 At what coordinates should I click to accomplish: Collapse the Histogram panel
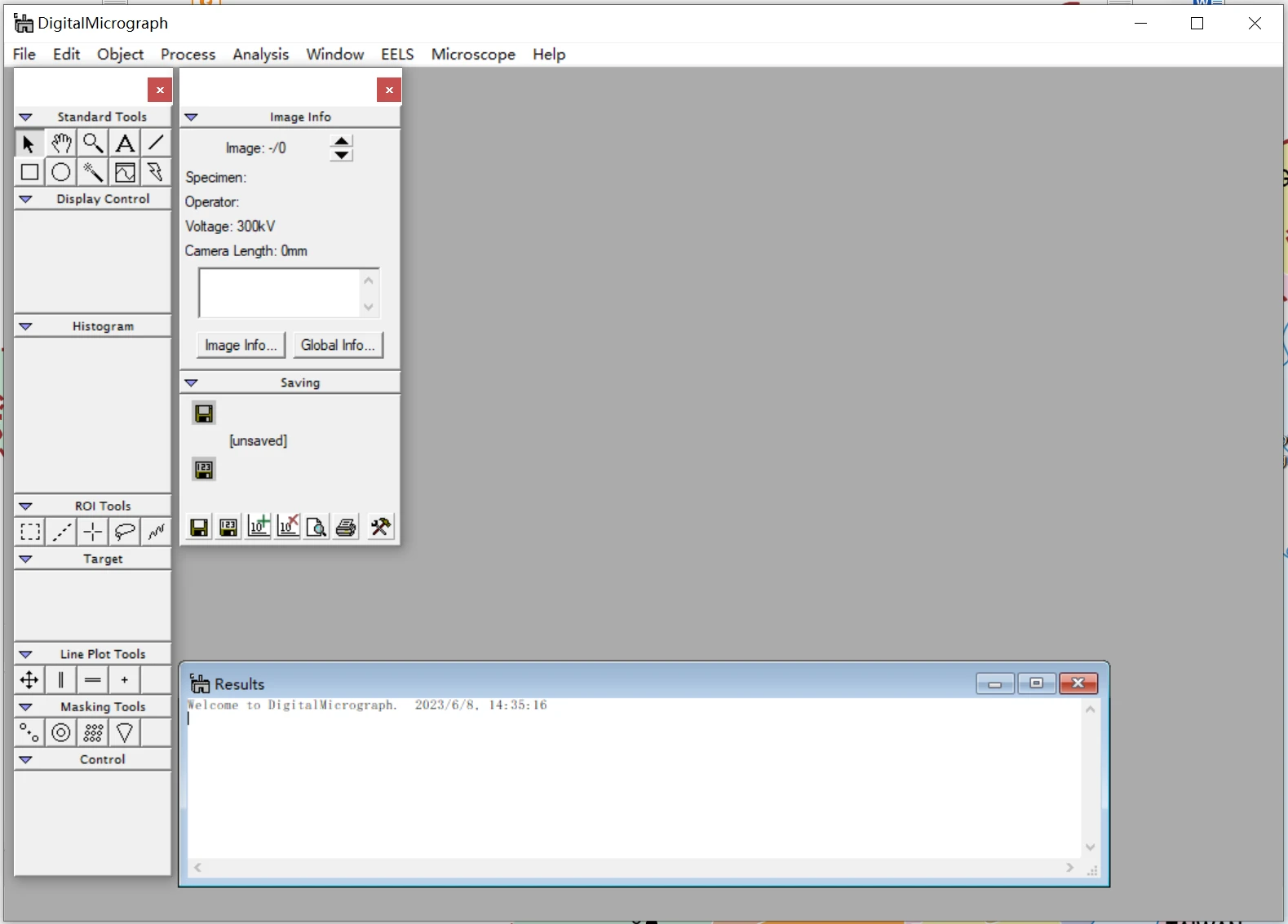(x=25, y=326)
